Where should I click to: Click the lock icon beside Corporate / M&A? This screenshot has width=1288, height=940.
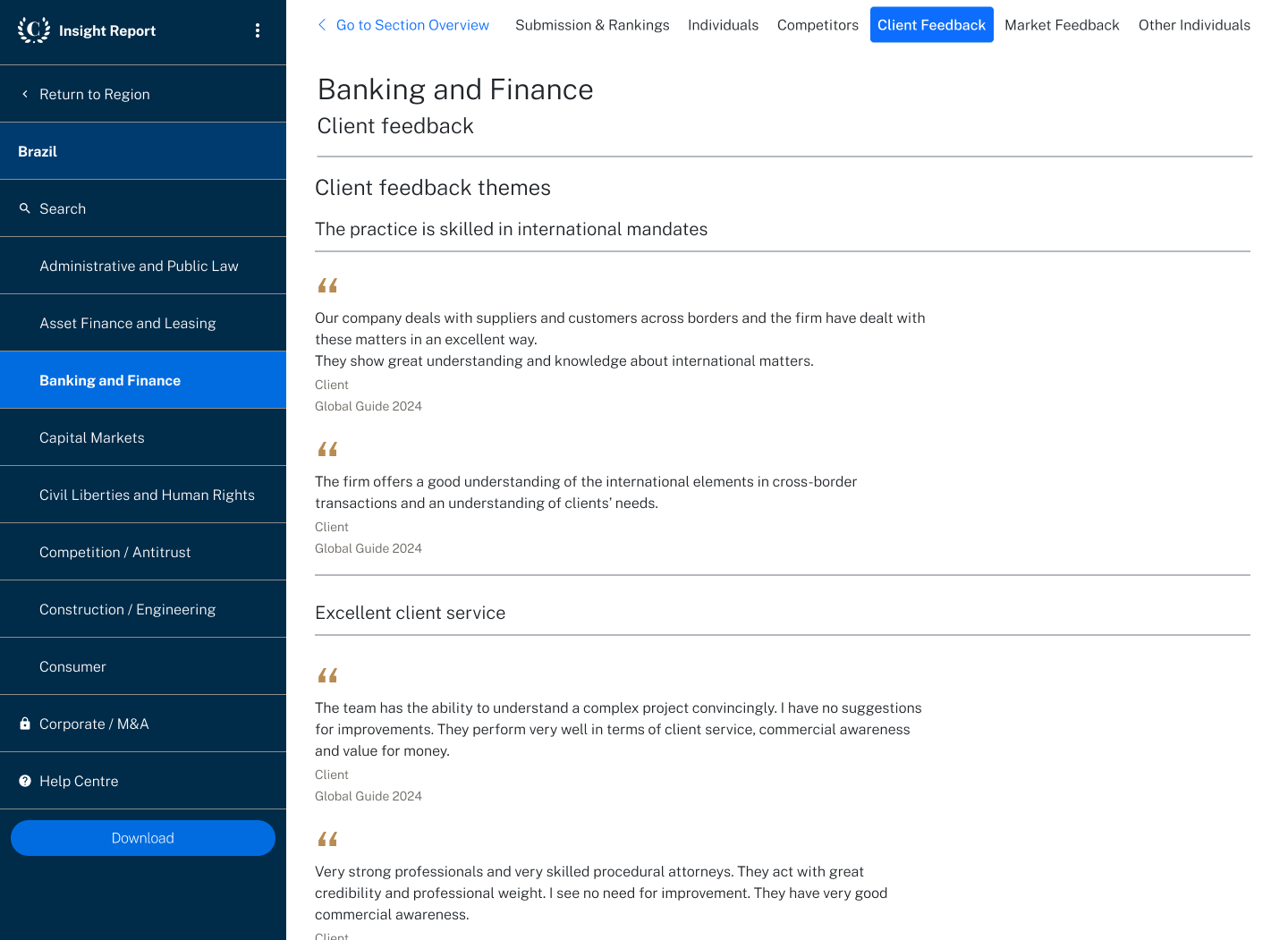coord(25,723)
